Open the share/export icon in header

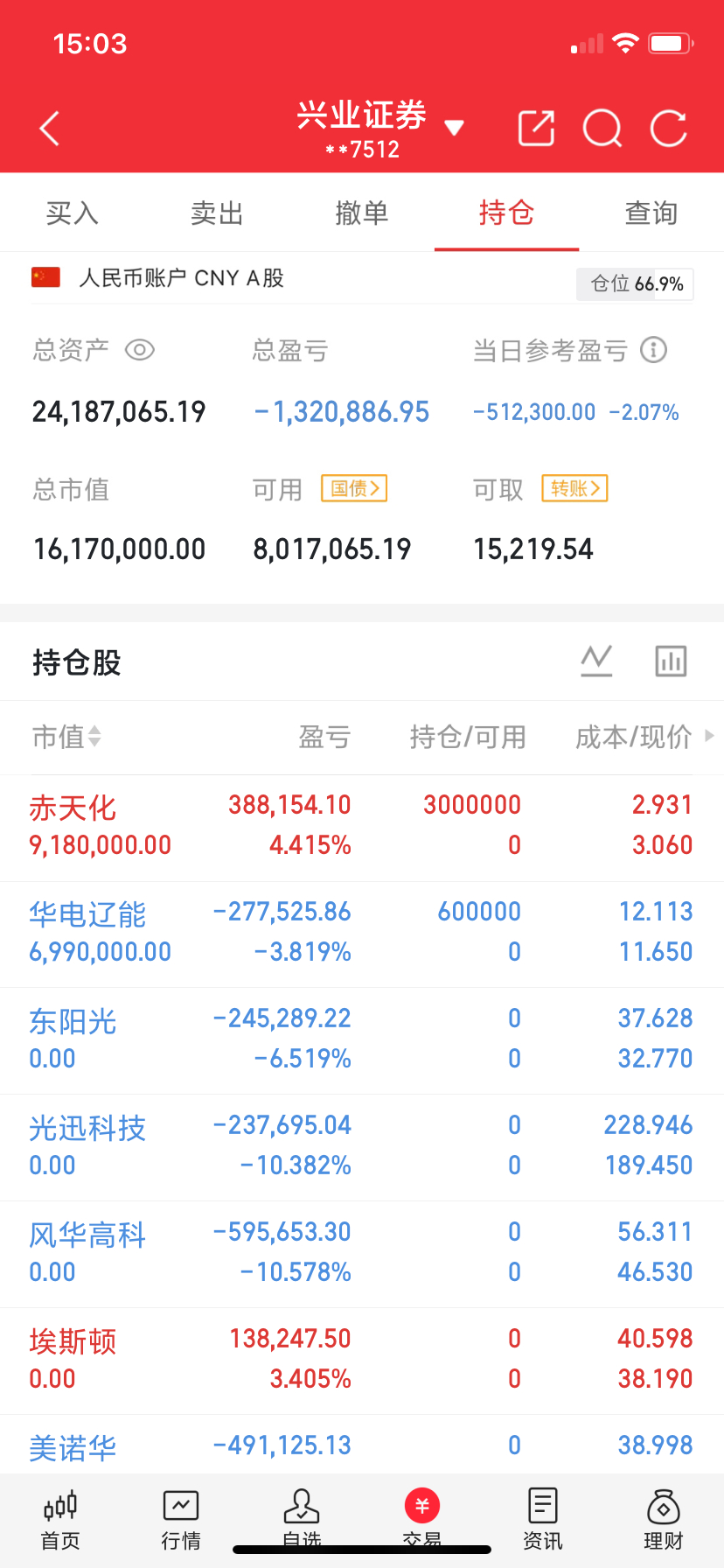(x=536, y=129)
